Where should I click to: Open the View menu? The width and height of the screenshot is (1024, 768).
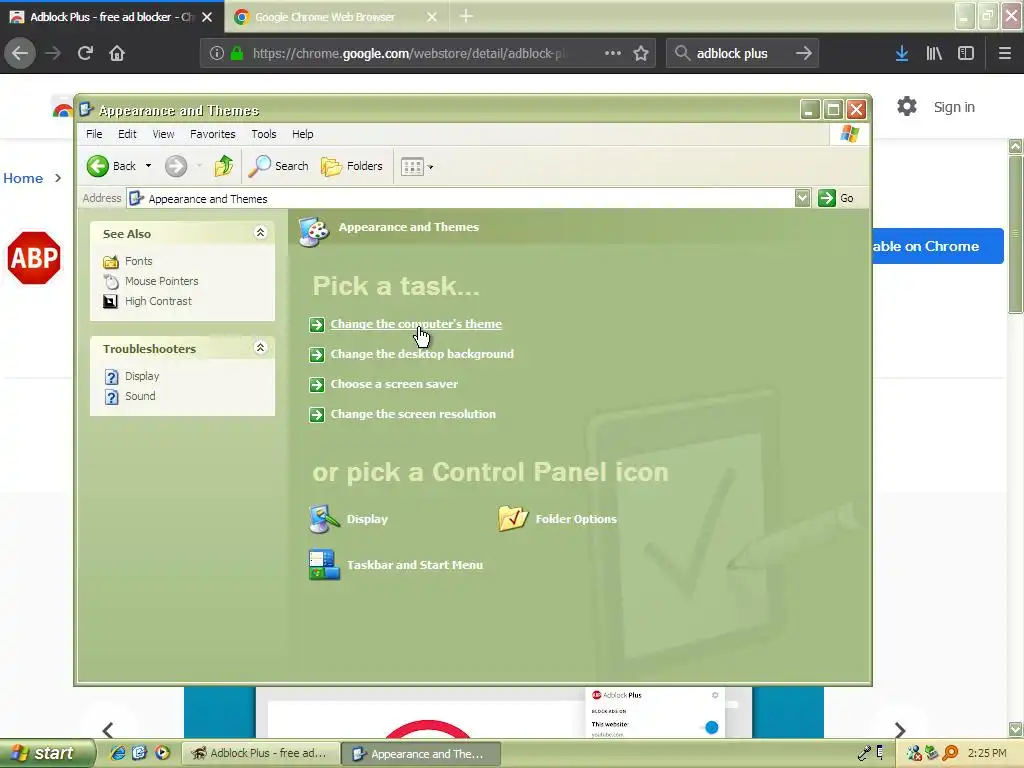tap(163, 134)
